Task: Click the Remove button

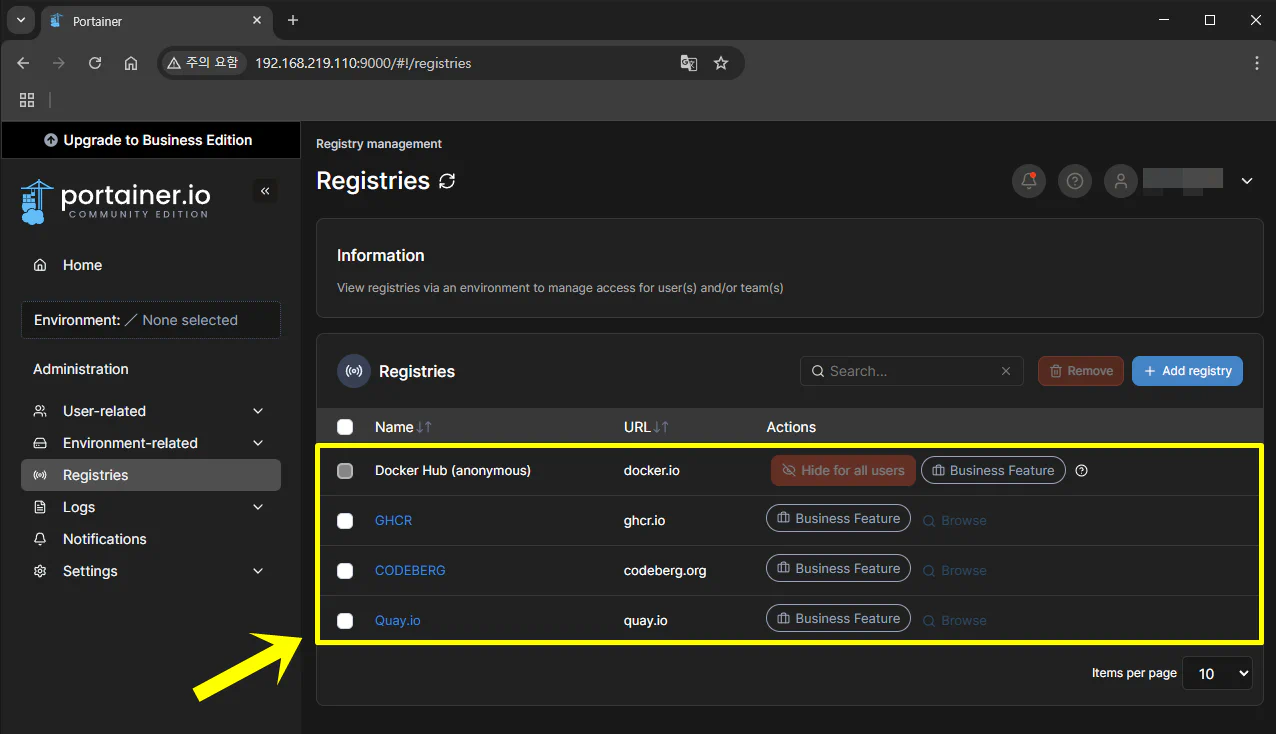Action: coord(1081,371)
